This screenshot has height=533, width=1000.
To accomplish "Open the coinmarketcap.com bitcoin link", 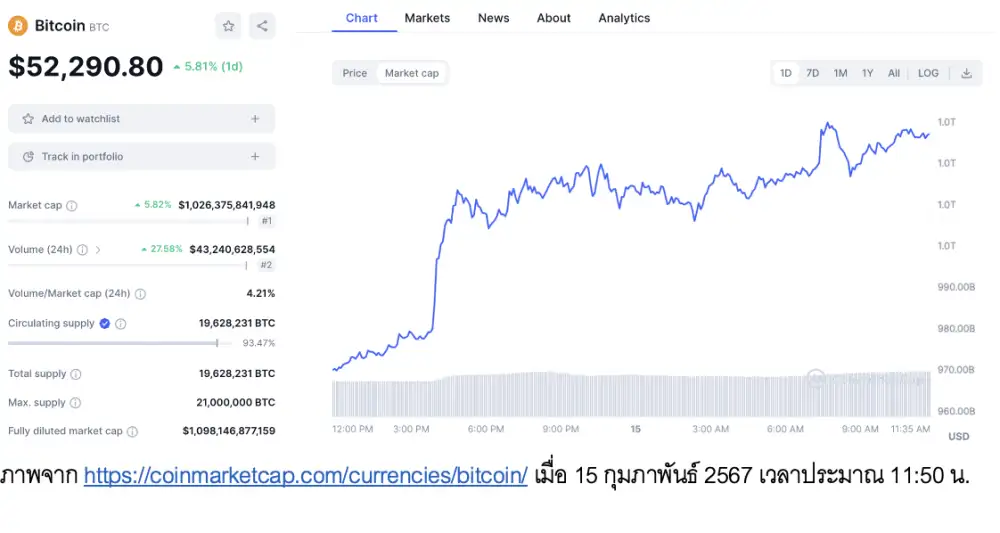I will pyautogui.click(x=305, y=476).
